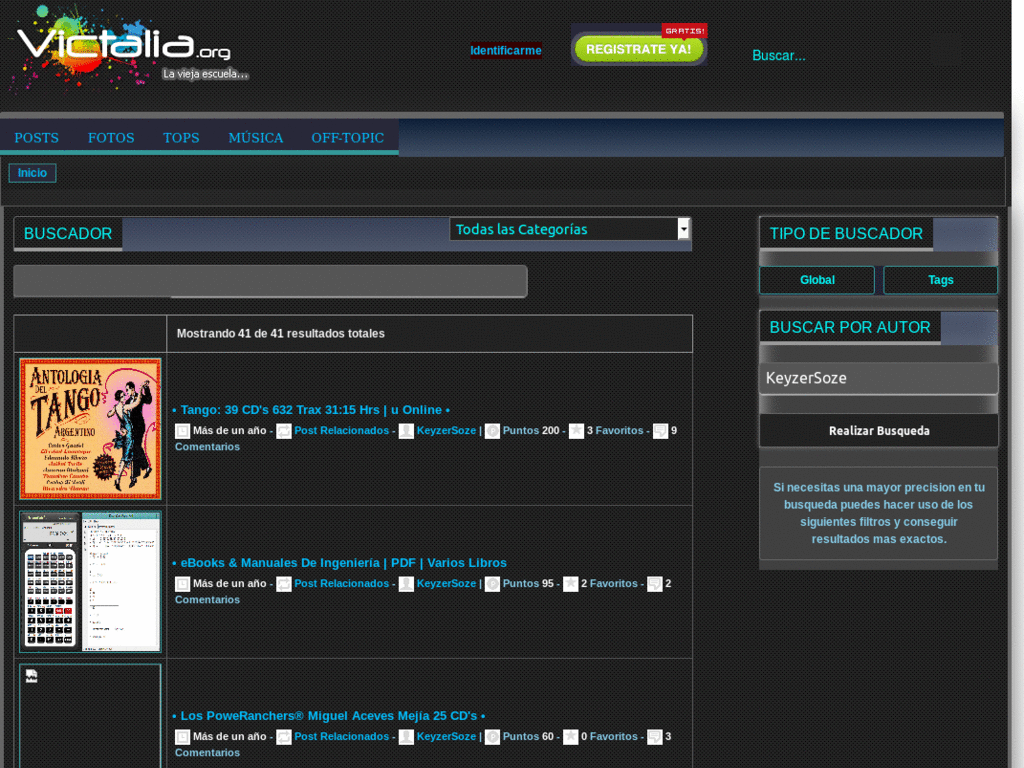Open the calculator eBooks post thumbnail
This screenshot has width=1024, height=768.
(x=90, y=582)
